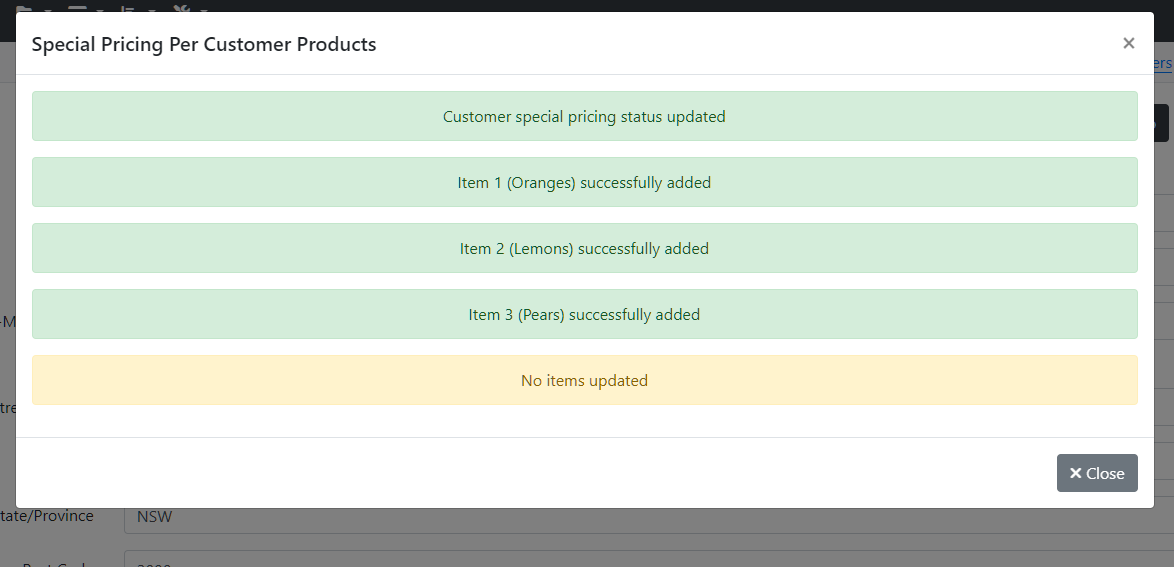Select the 'Item 1 (Oranges) successfully added' message
This screenshot has width=1174, height=567.
tap(584, 182)
